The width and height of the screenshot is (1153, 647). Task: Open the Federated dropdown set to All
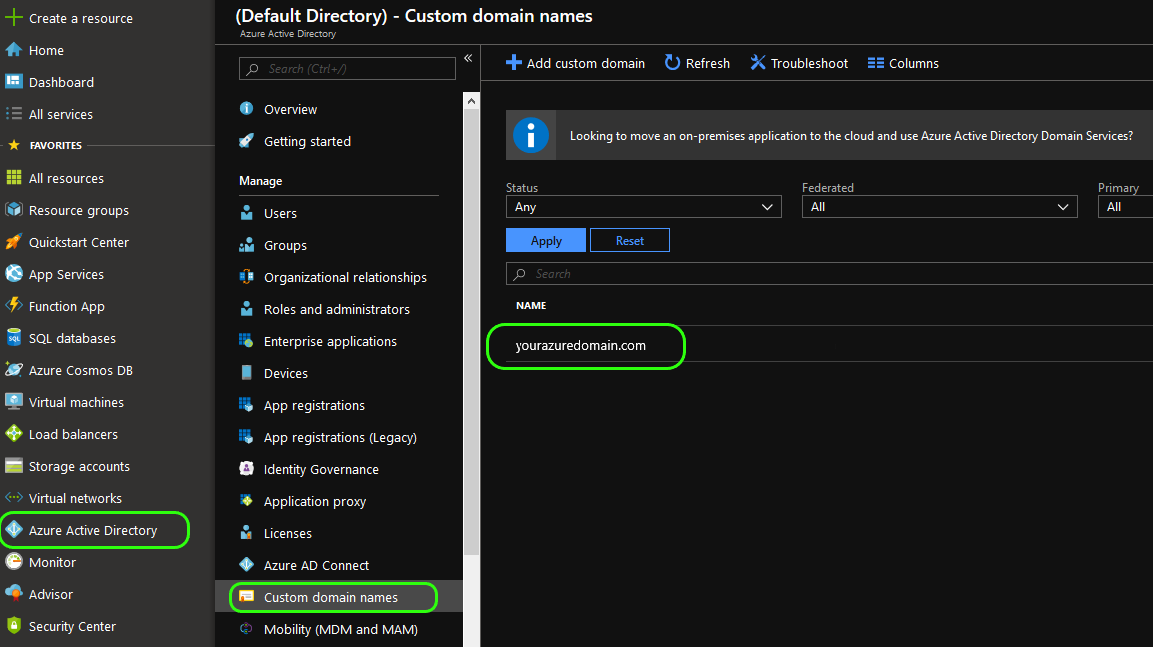coord(939,207)
